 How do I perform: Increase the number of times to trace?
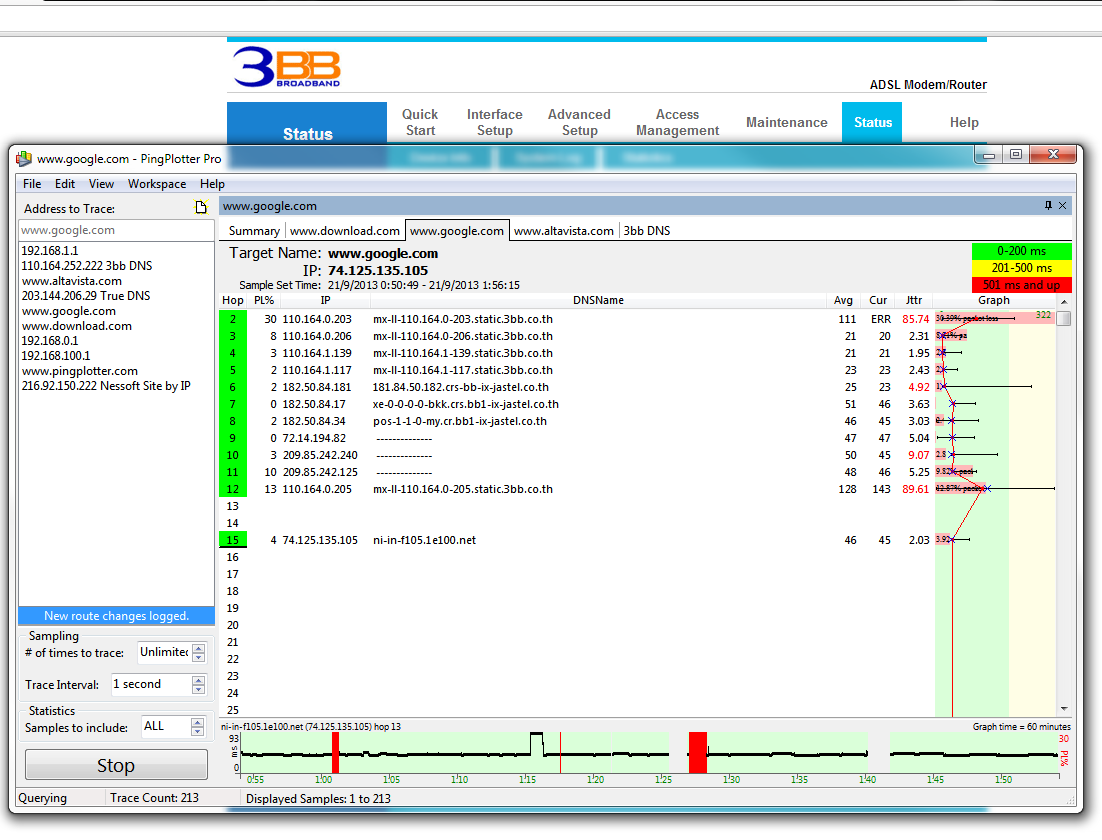click(199, 648)
